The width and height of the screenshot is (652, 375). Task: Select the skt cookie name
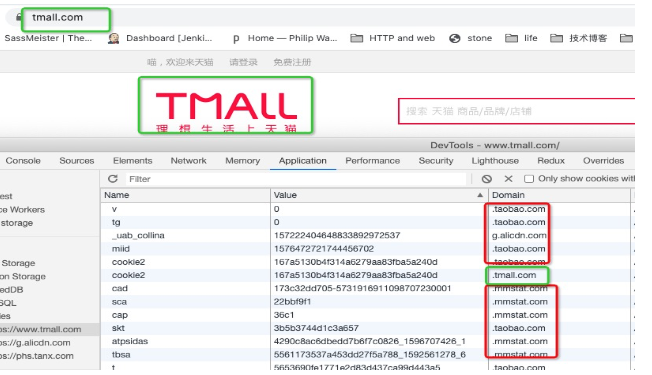[x=118, y=328]
